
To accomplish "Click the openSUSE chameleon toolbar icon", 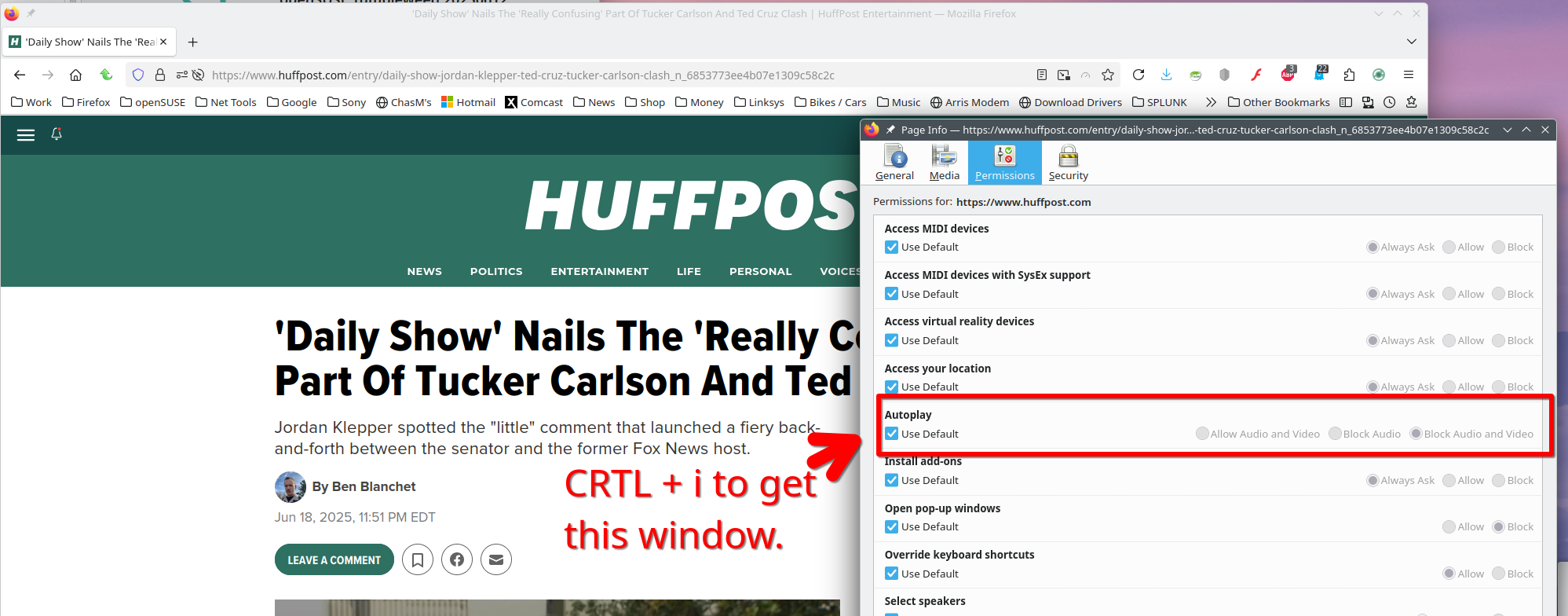I will click(x=1195, y=75).
